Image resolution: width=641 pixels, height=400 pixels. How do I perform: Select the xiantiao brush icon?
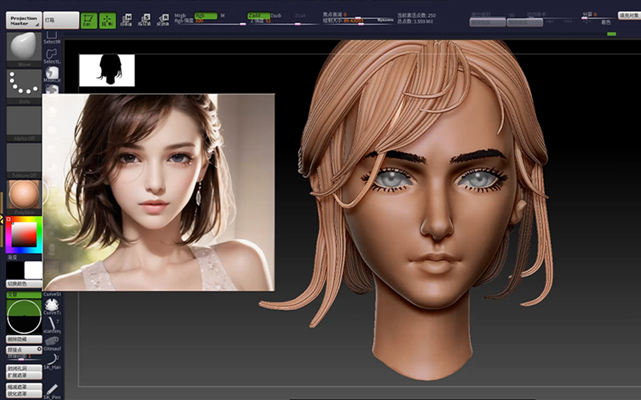(52, 325)
